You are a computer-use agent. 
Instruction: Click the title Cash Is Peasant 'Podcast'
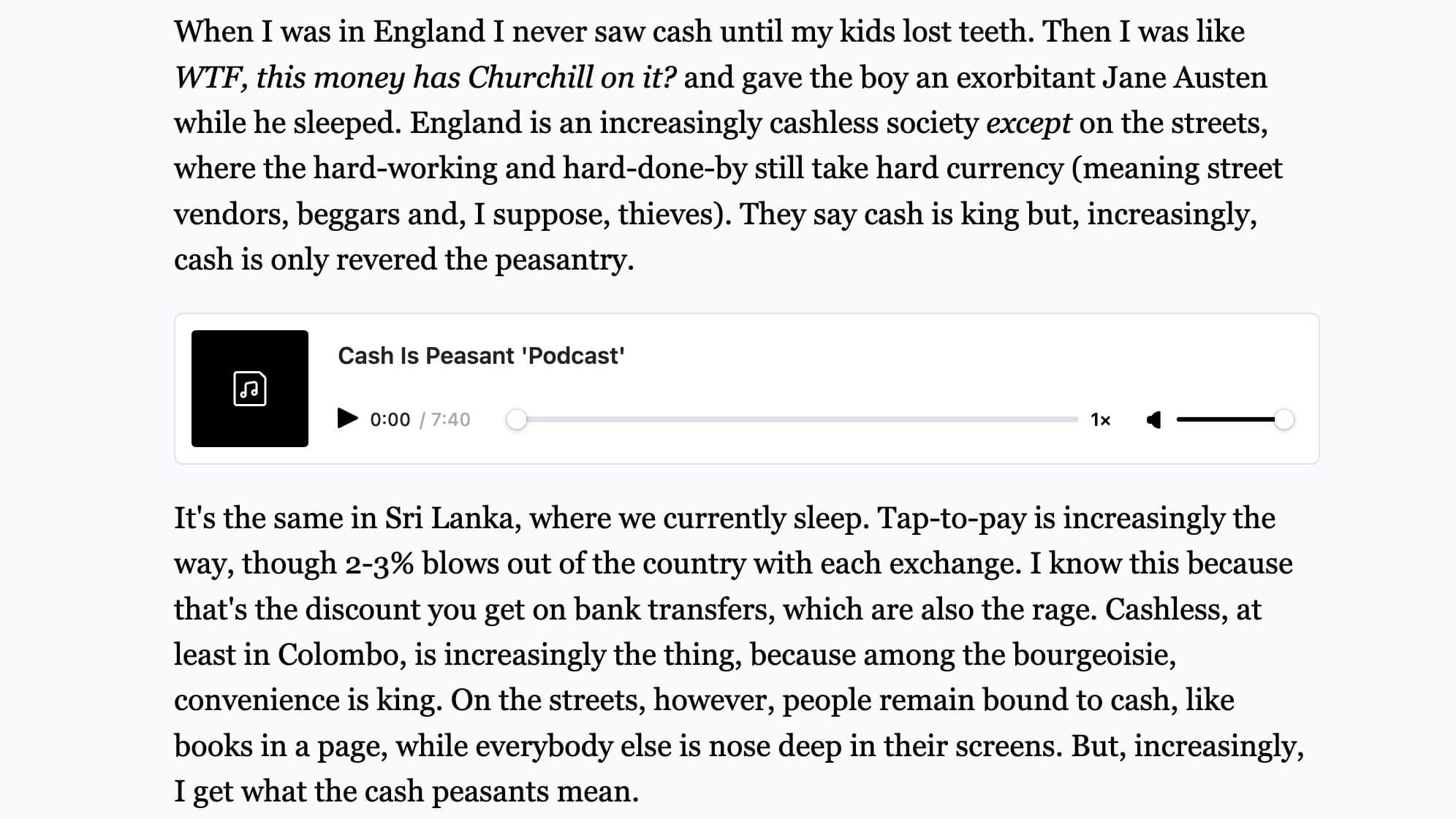pos(481,356)
